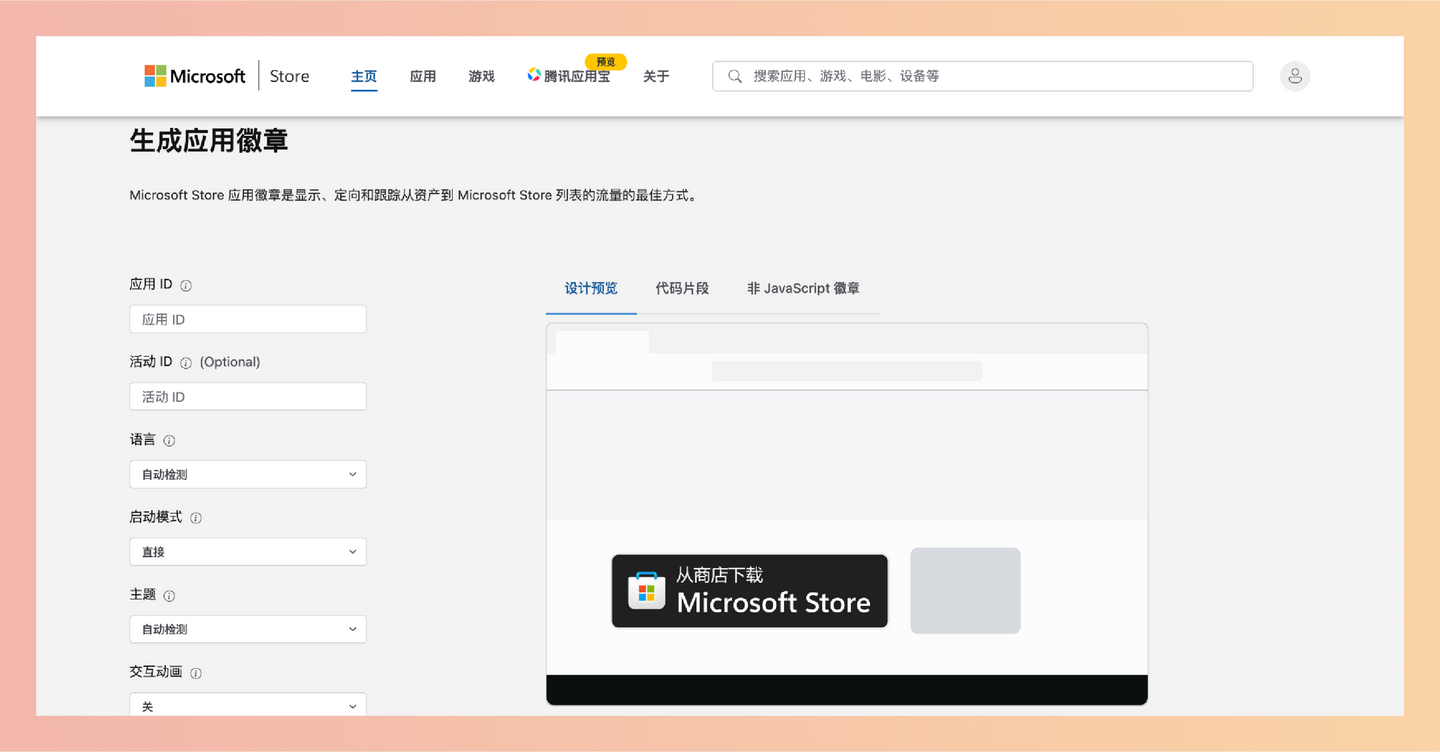
Task: Click the 关于 link in the header
Action: tap(656, 75)
